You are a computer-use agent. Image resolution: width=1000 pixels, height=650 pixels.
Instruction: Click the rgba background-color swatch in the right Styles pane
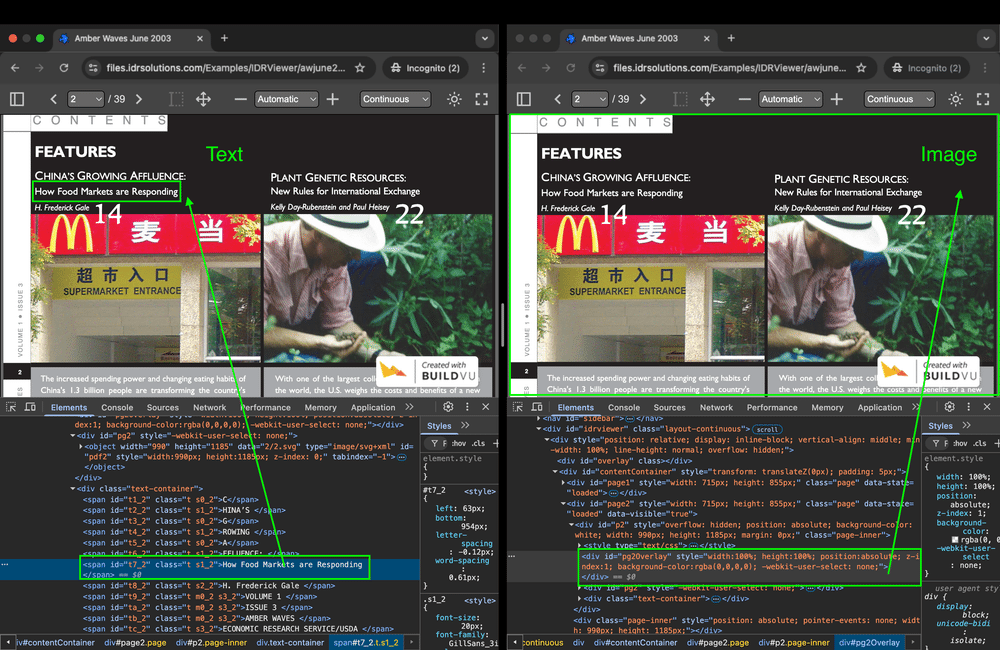(x=955, y=540)
